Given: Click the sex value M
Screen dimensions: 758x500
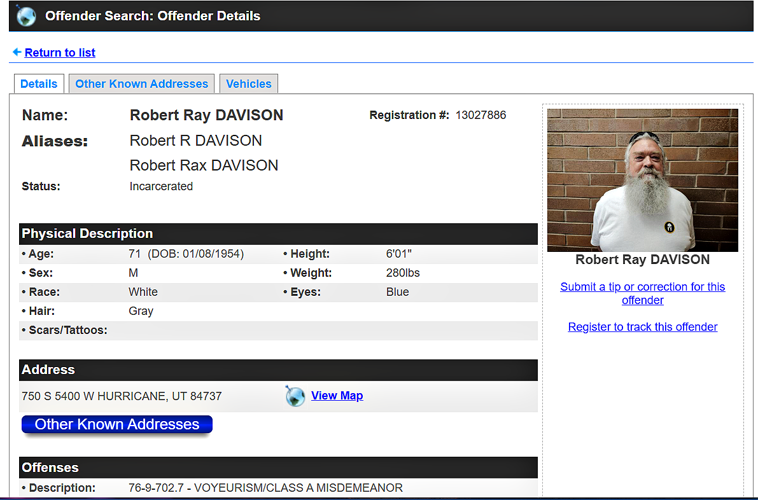Looking at the screenshot, I should tap(133, 273).
